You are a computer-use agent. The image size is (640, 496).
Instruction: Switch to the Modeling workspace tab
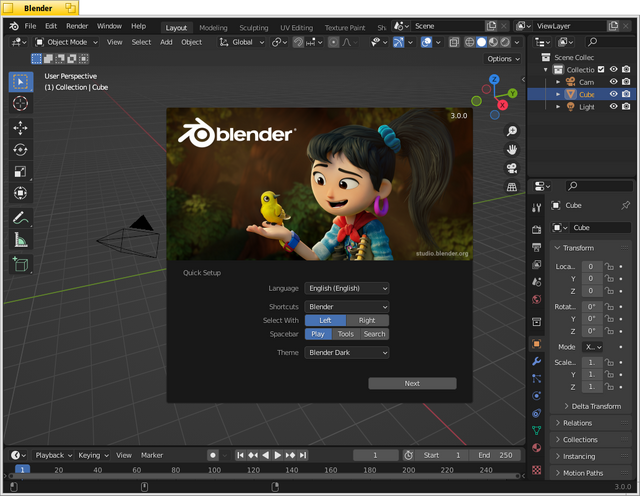pos(213,28)
